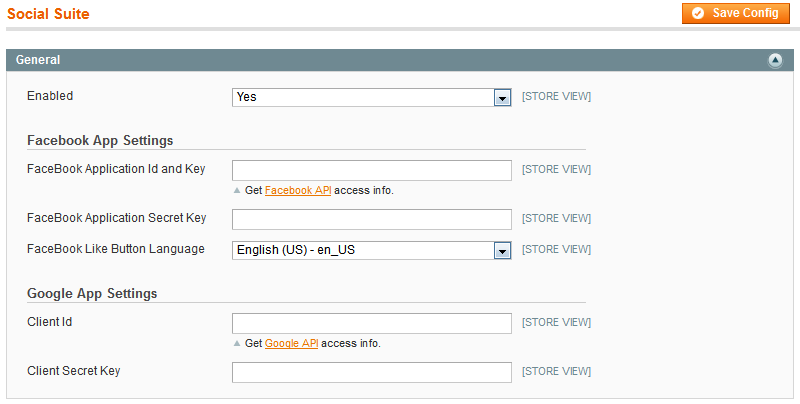Click the Language dropdown arrow button

click(503, 250)
